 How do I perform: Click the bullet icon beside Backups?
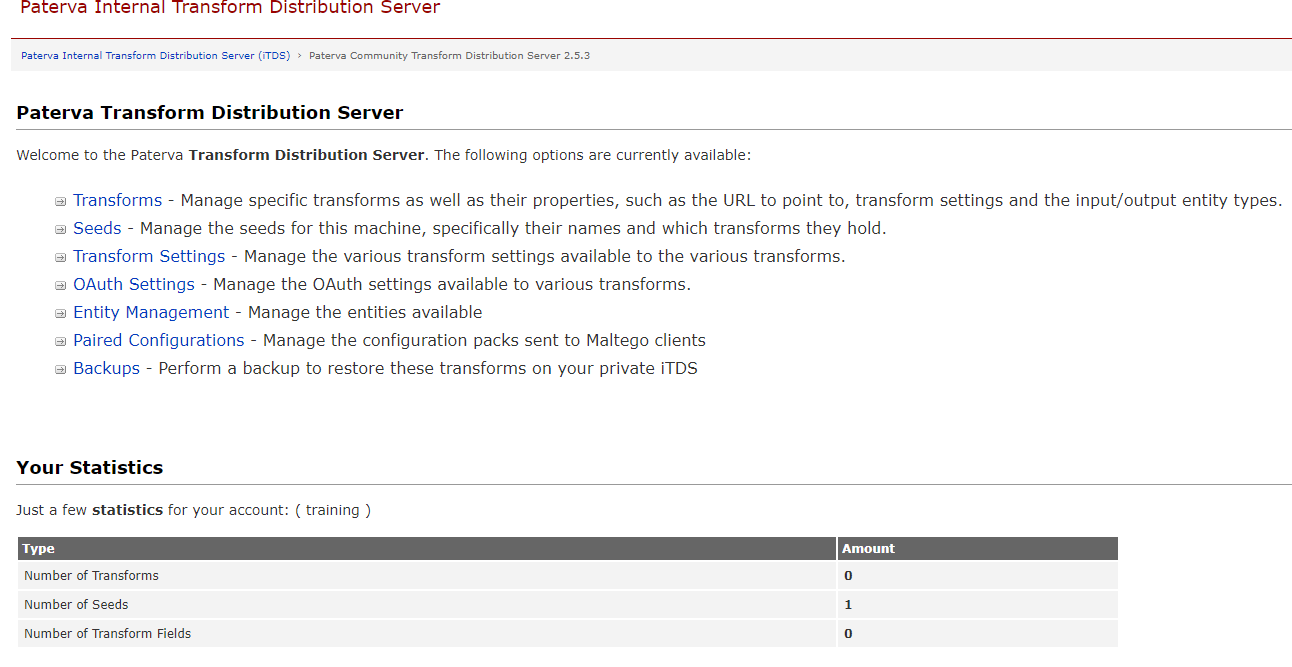click(61, 369)
